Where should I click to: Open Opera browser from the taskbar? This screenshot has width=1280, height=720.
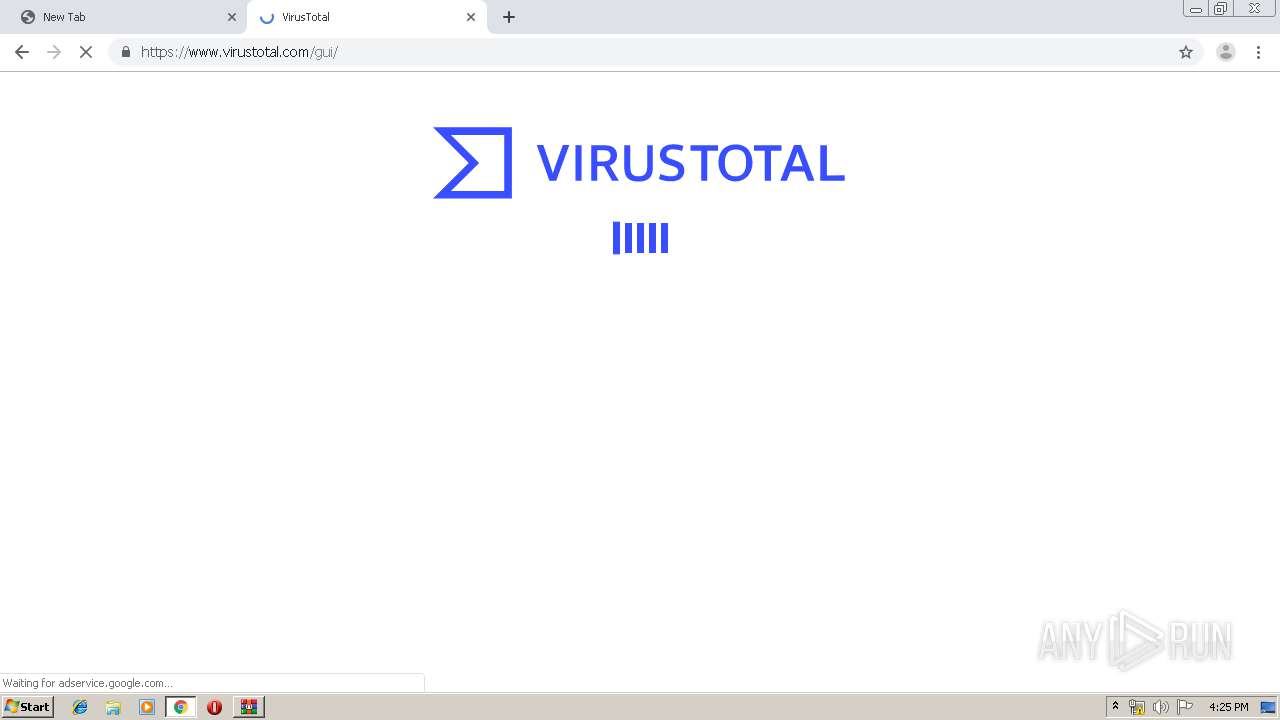tap(214, 707)
